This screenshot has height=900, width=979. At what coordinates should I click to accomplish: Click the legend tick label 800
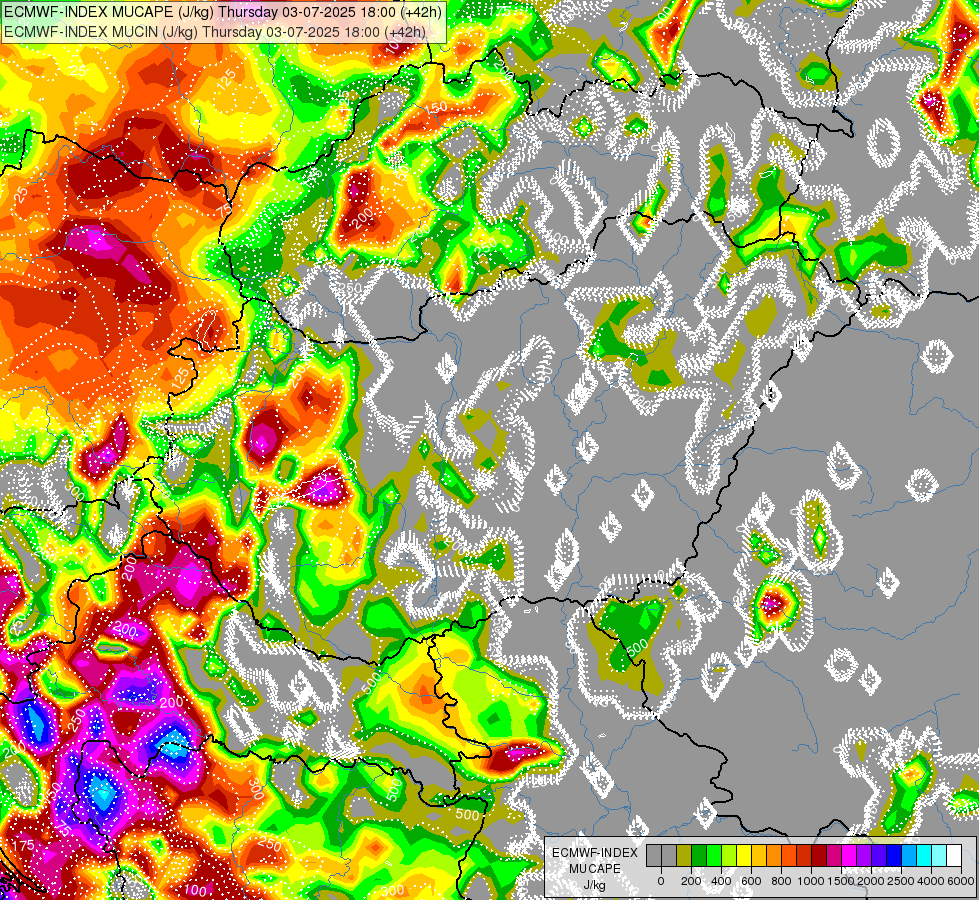click(x=781, y=881)
